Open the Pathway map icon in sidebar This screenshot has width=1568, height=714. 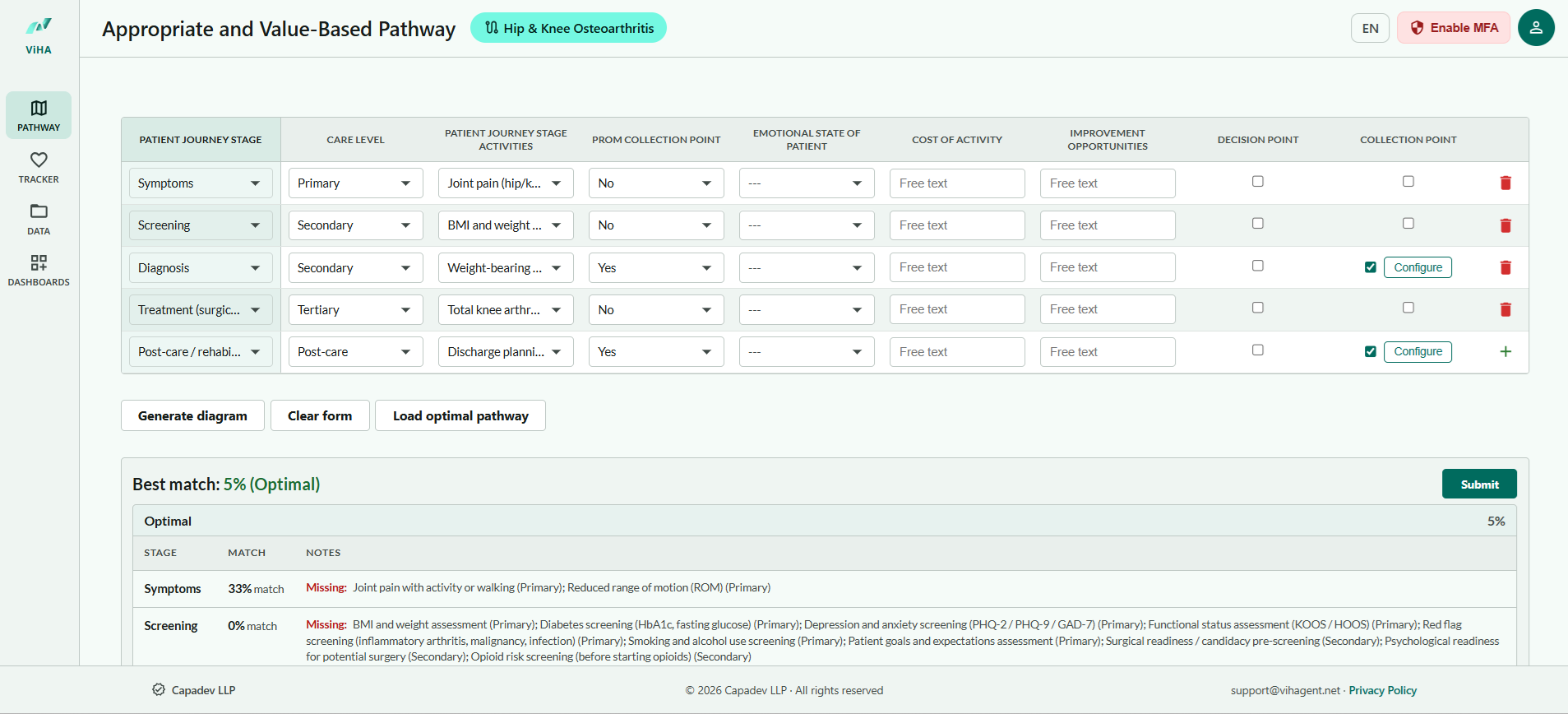tap(39, 108)
